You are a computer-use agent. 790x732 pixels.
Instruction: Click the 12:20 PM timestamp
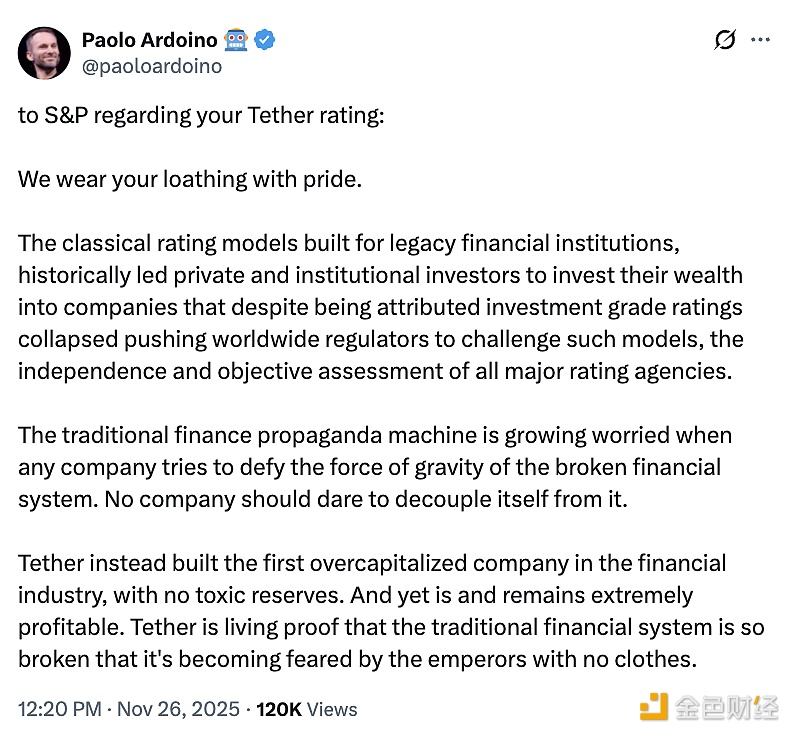coord(59,709)
